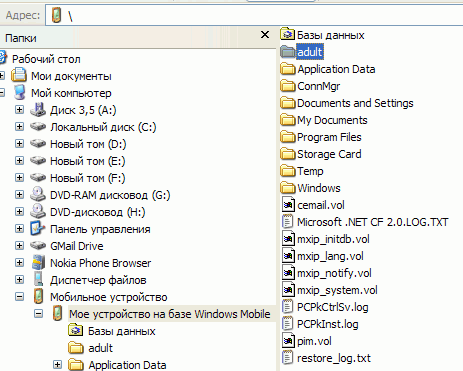Screen dimensions: 463x371
Task: Open the ConnMgr folder
Action: (x=318, y=86)
